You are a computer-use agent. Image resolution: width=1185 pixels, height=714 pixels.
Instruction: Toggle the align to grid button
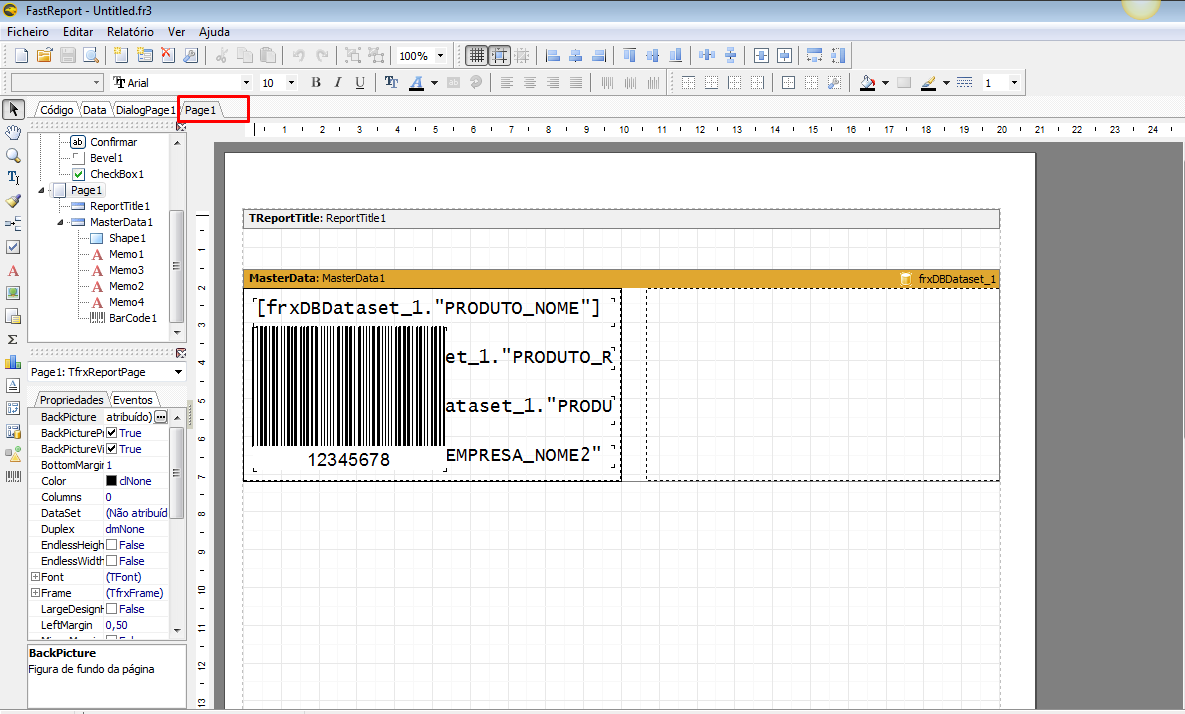(500, 55)
